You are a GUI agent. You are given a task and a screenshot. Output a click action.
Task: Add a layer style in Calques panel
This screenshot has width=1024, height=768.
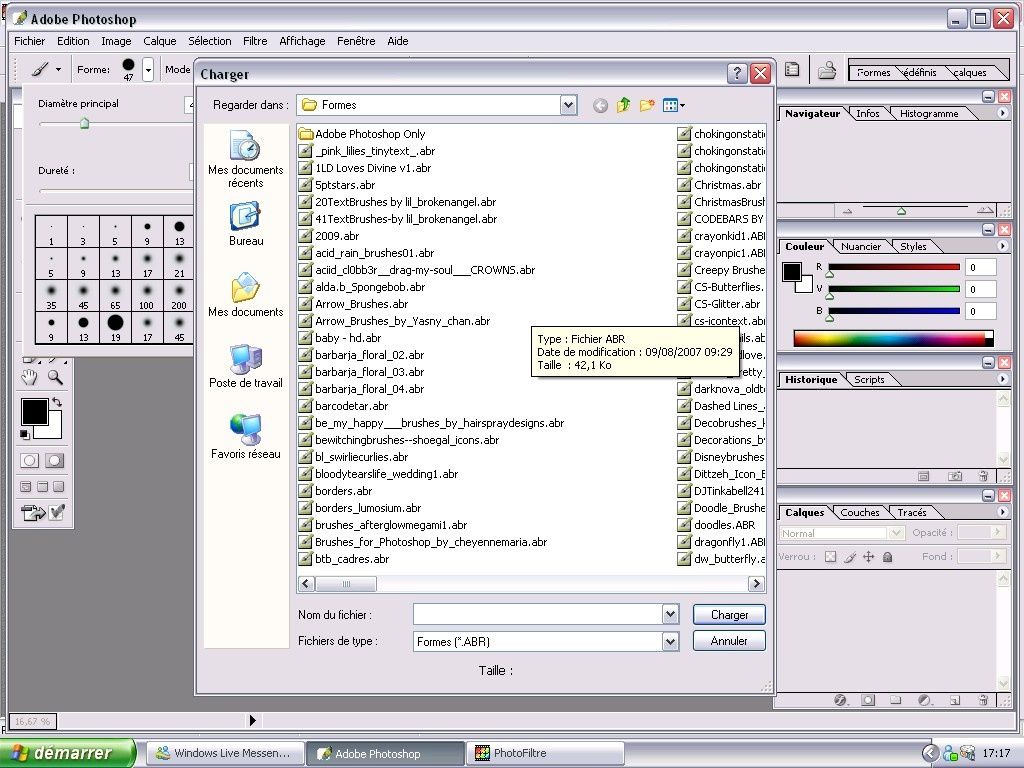[840, 700]
